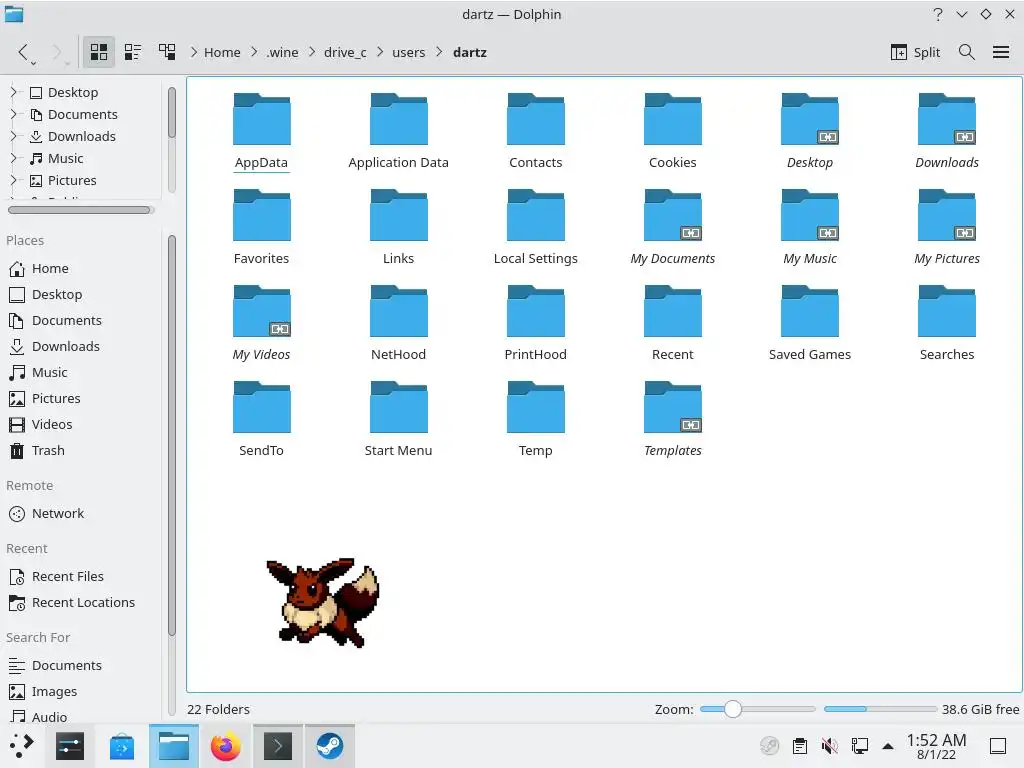Select the Contacts folder
This screenshot has height=768, width=1024.
tap(536, 131)
